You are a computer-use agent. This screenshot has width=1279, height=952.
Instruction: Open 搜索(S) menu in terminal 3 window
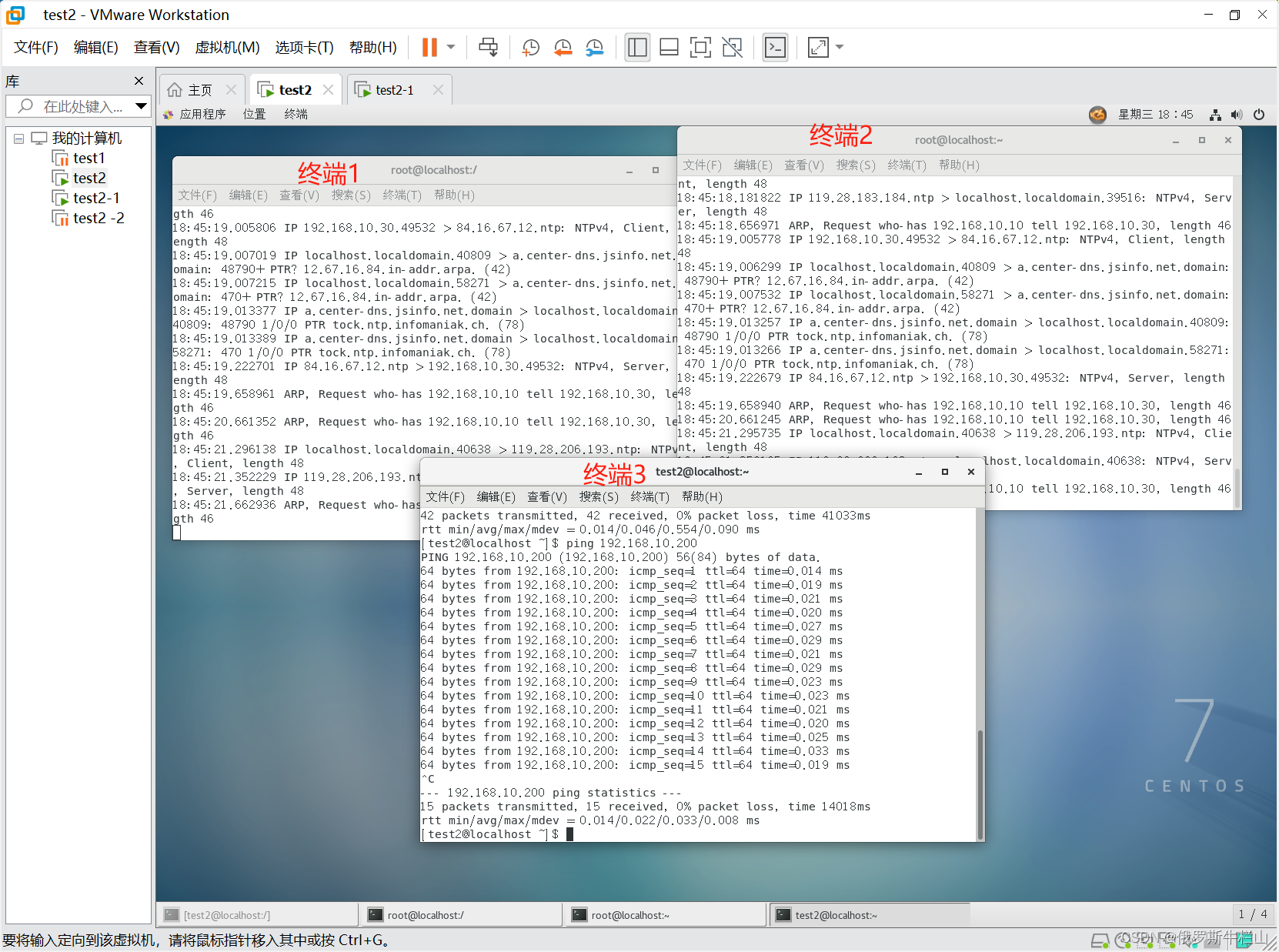pos(599,497)
